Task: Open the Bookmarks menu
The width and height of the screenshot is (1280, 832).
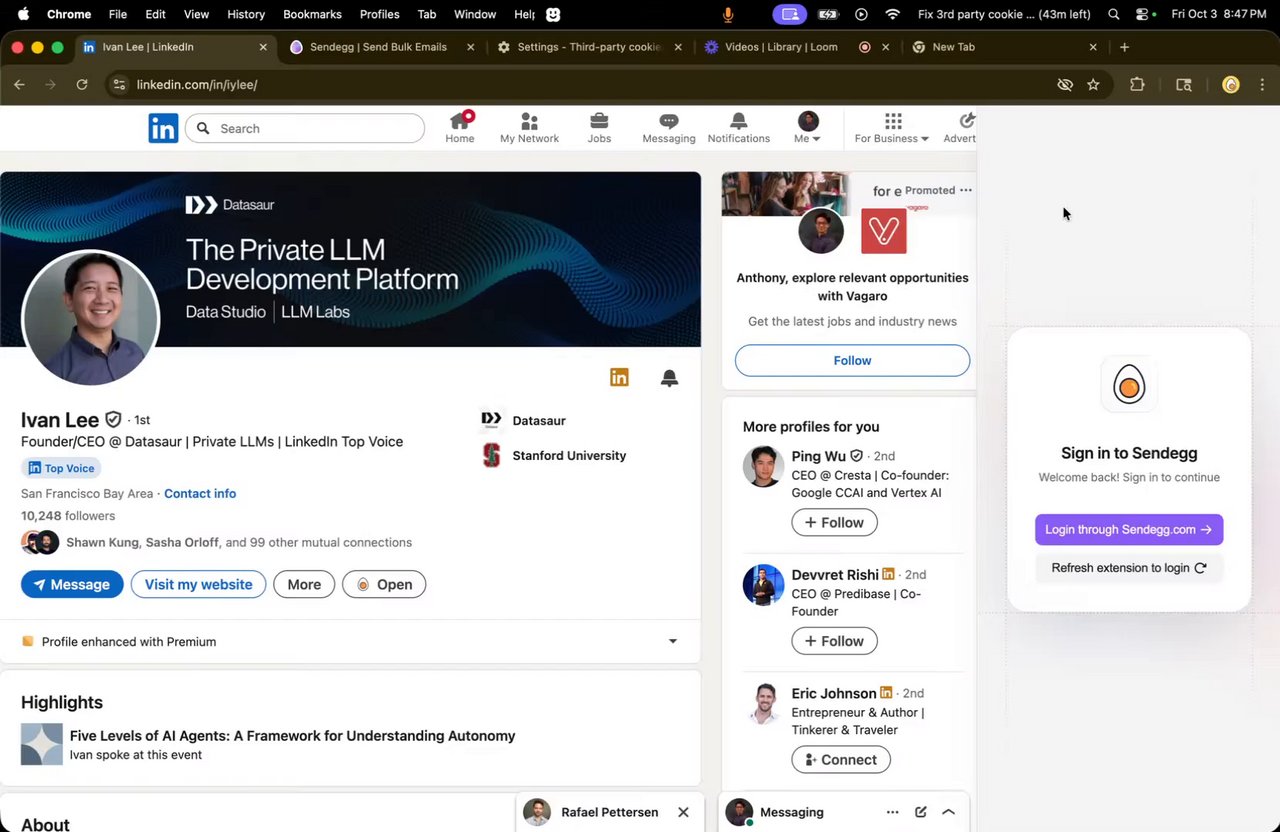Action: tap(312, 15)
